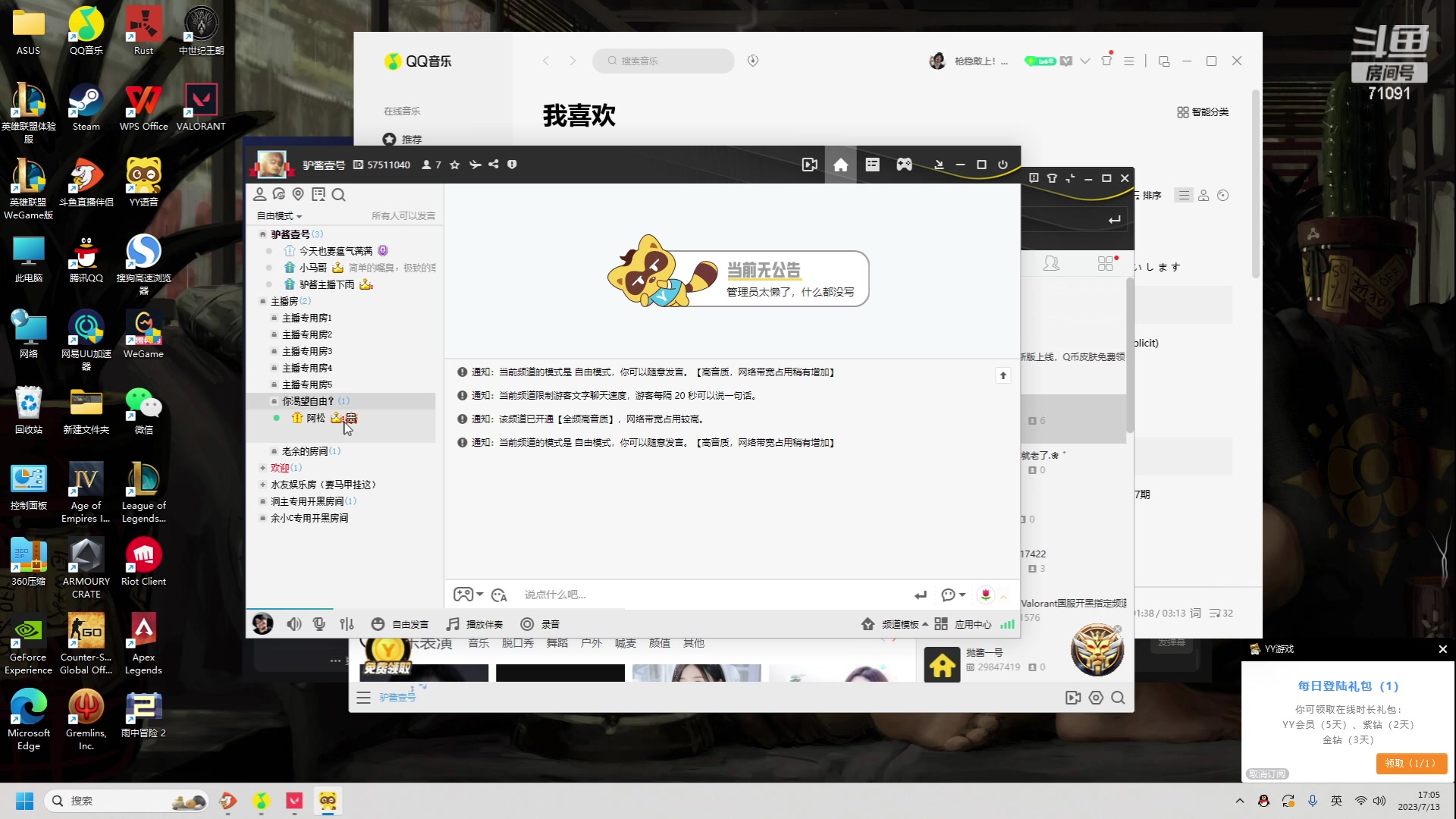Expand the 欢迎 channel node
This screenshot has height=819, width=1456.
point(262,468)
